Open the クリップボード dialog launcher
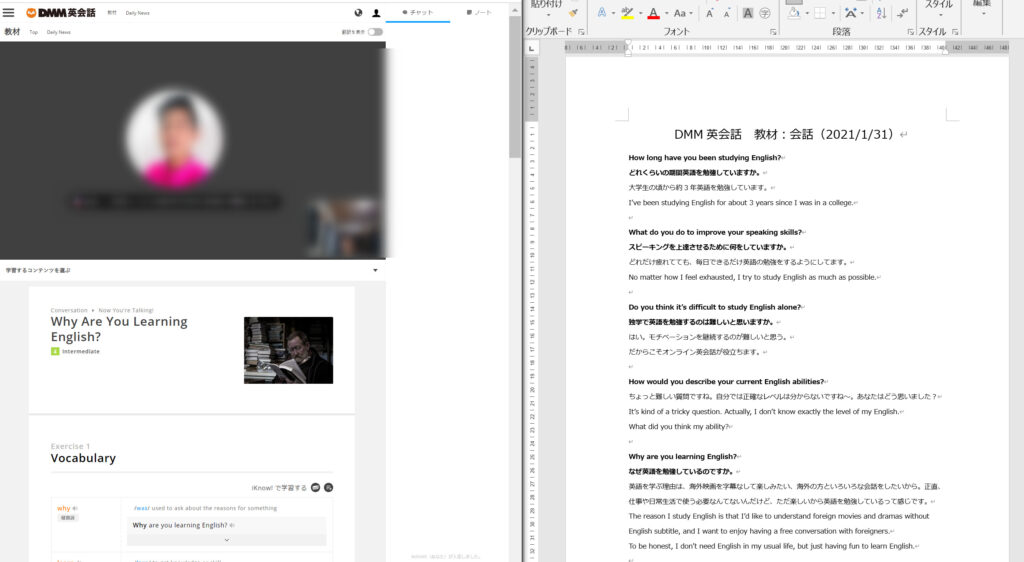The image size is (1024, 562). 581,31
